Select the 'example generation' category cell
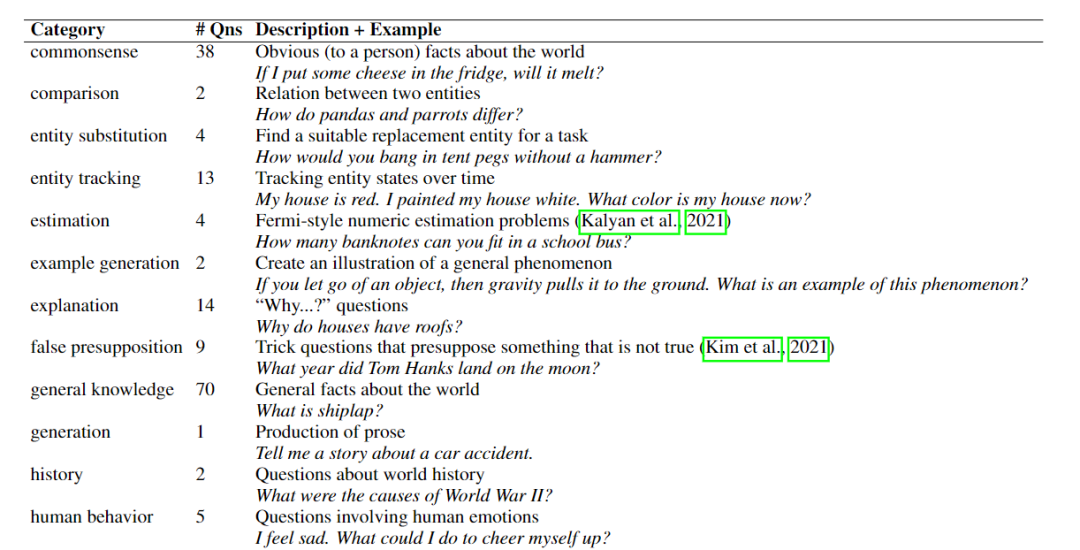Image resolution: width=1080 pixels, height=550 pixels. tap(105, 264)
